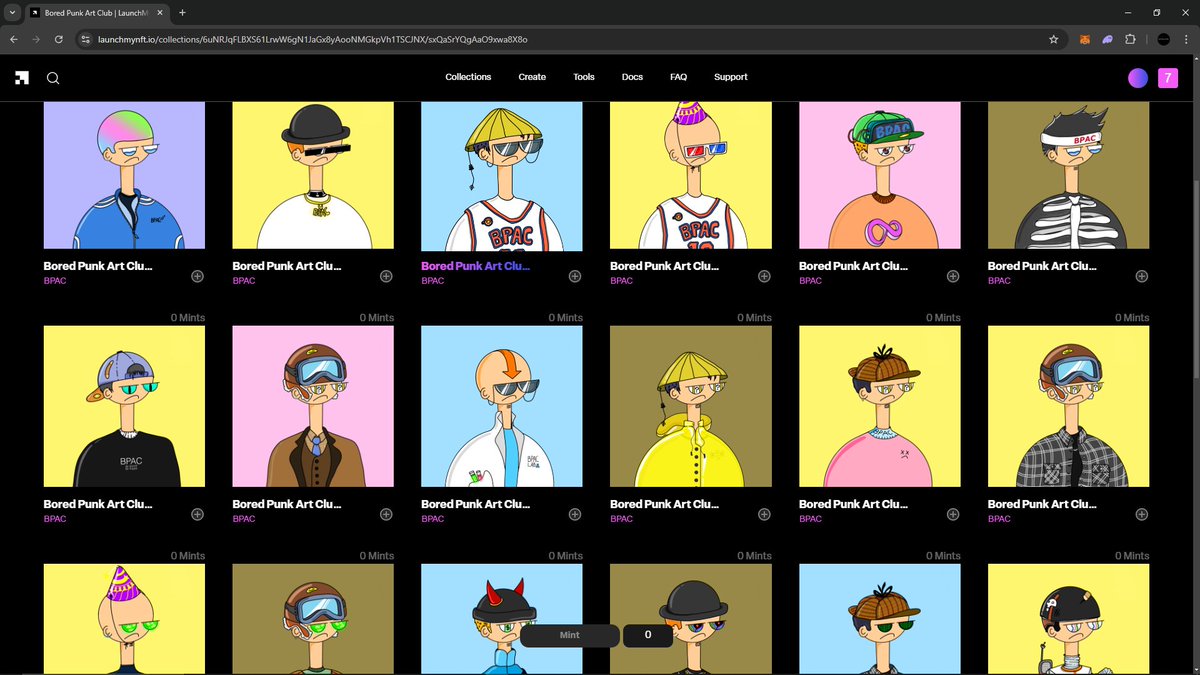Click plus icon for skeleton shirt headband punk
Image resolution: width=1200 pixels, height=675 pixels.
(x=1141, y=276)
